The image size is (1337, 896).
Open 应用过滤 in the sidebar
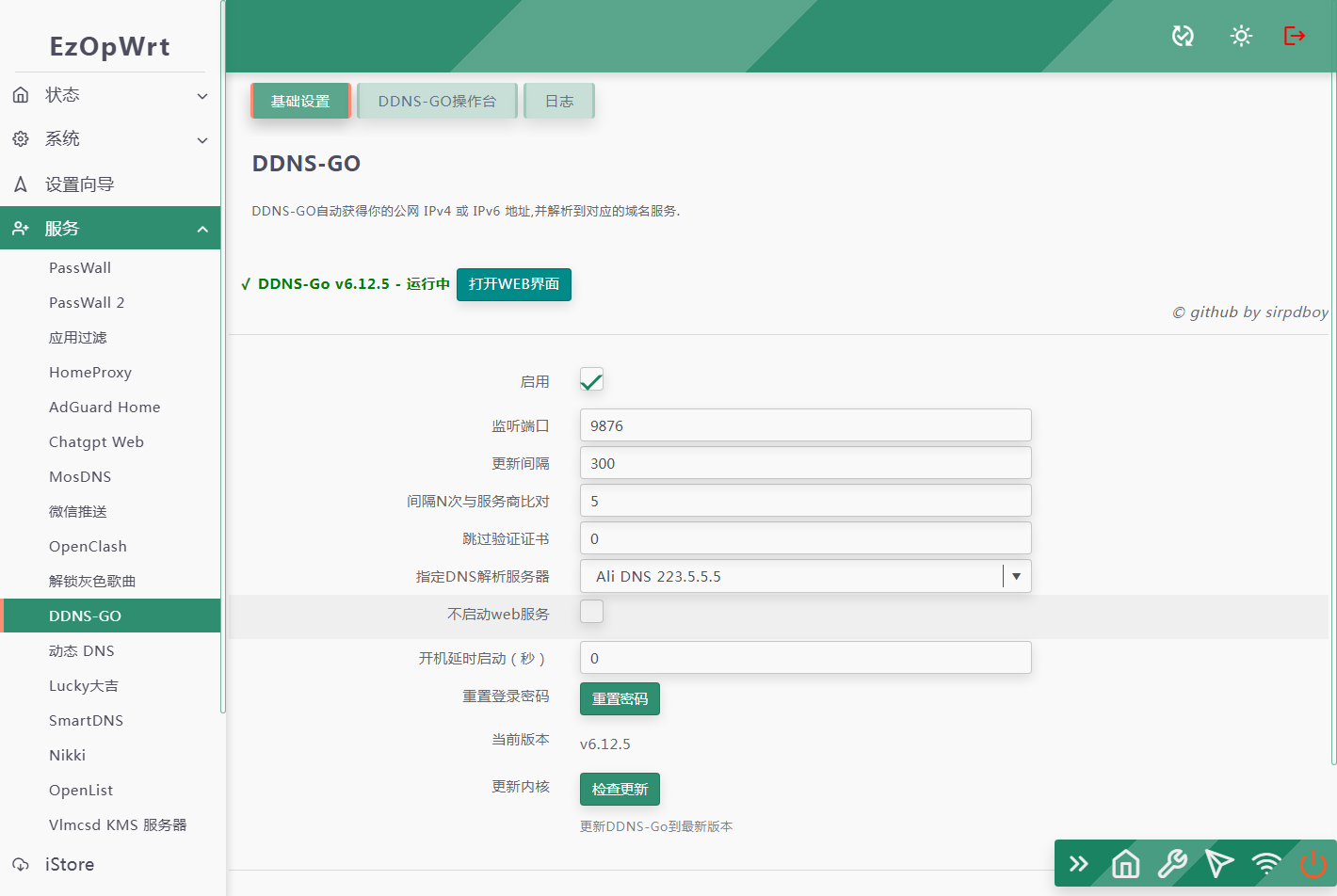click(x=78, y=337)
